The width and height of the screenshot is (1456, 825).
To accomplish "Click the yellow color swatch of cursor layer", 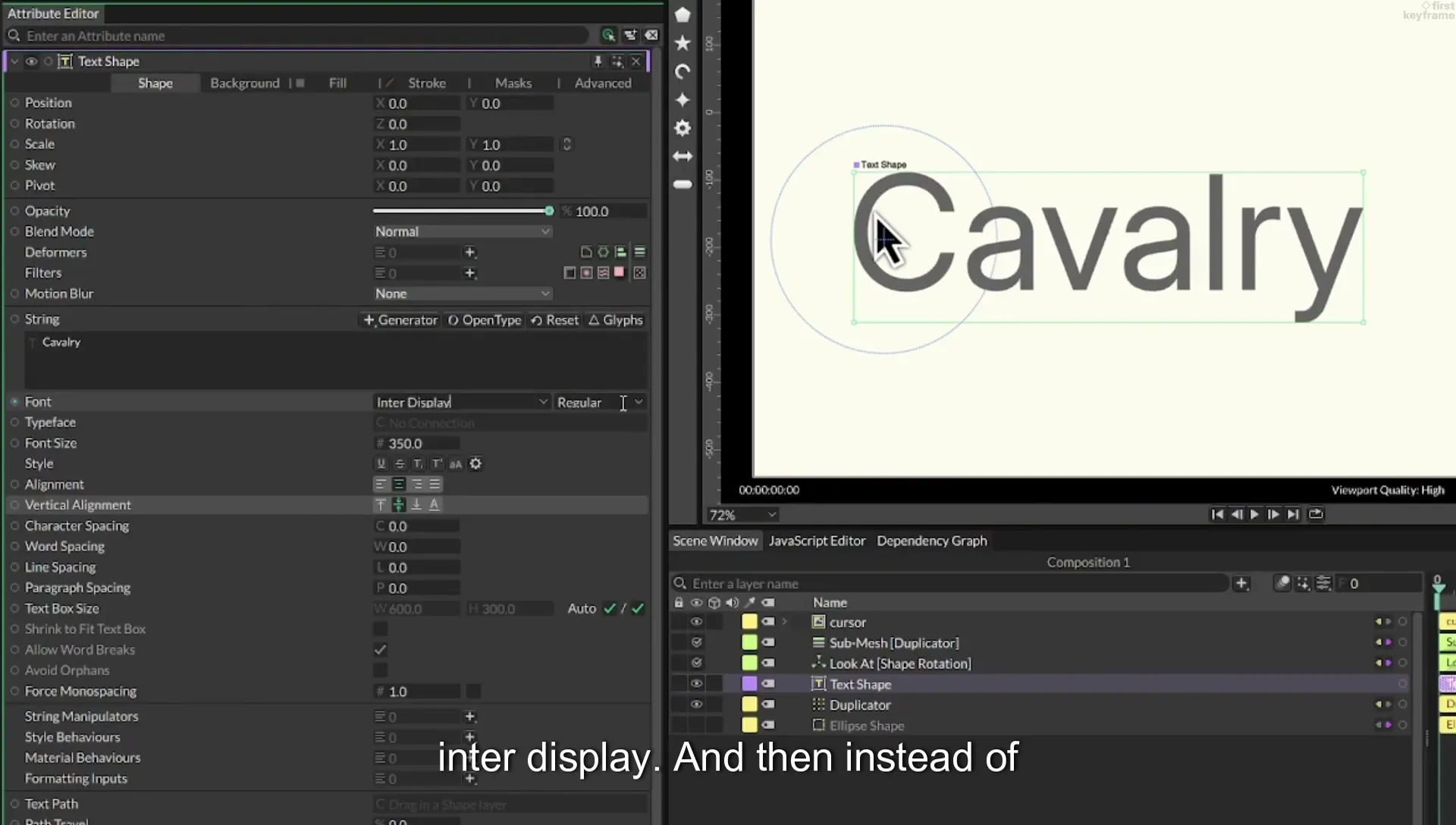I will tap(749, 622).
